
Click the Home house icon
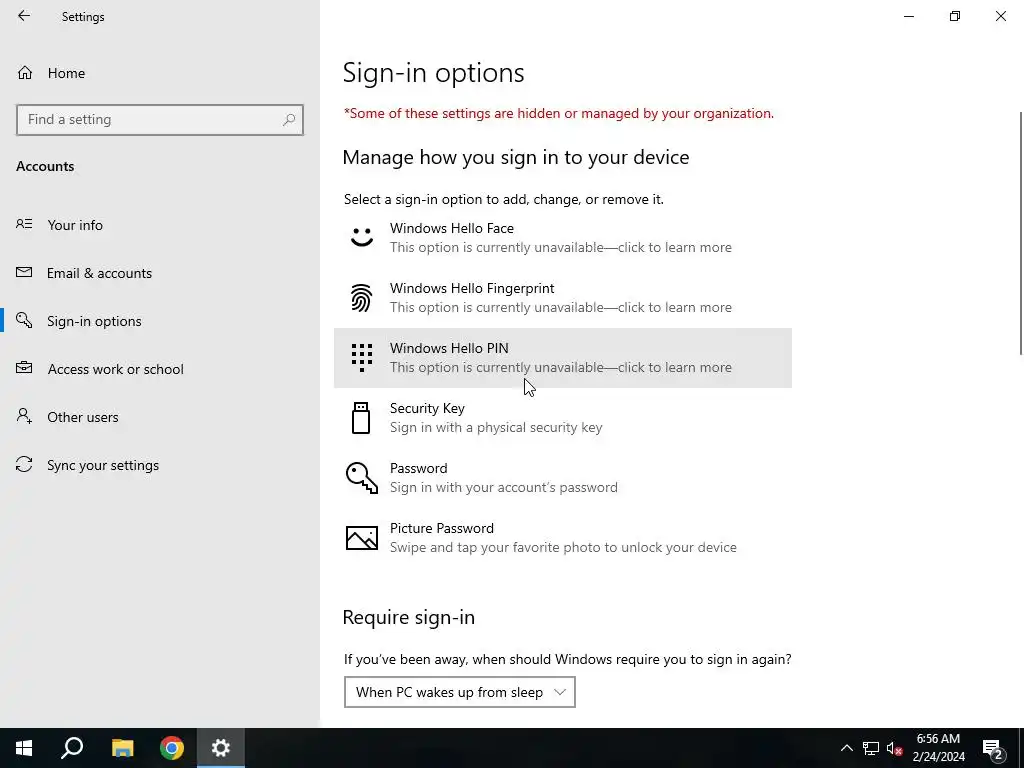point(25,72)
